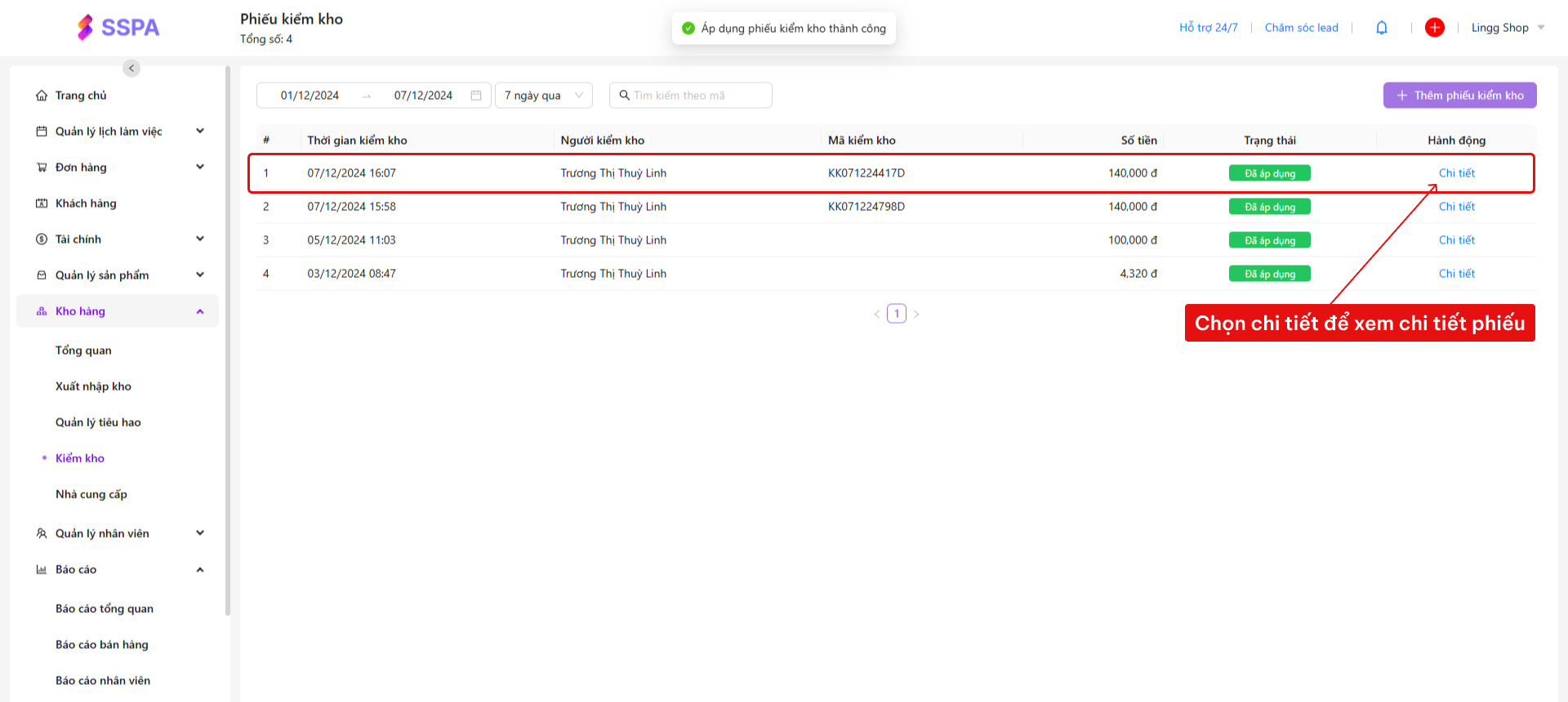Open Chăm sóc lead link
Image resolution: width=1568 pixels, height=702 pixels.
pyautogui.click(x=1302, y=28)
